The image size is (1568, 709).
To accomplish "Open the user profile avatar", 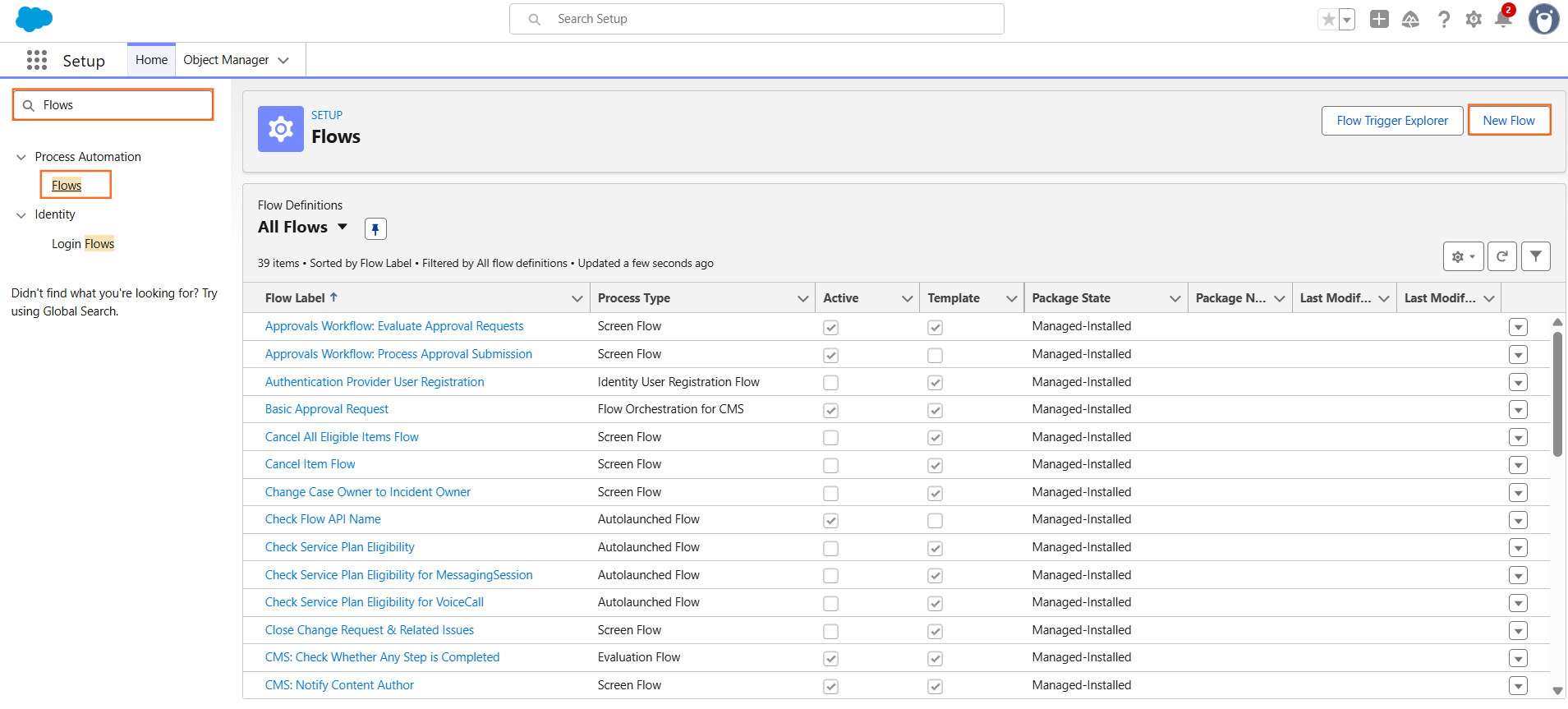I will [1543, 19].
